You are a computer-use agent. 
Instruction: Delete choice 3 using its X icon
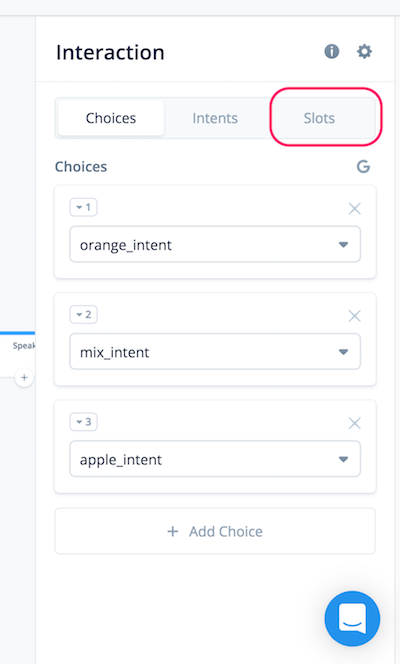point(354,423)
